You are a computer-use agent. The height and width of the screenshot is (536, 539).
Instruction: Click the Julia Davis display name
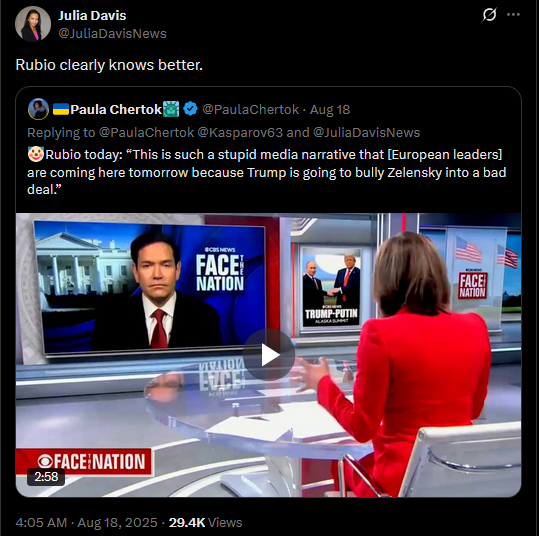92,15
